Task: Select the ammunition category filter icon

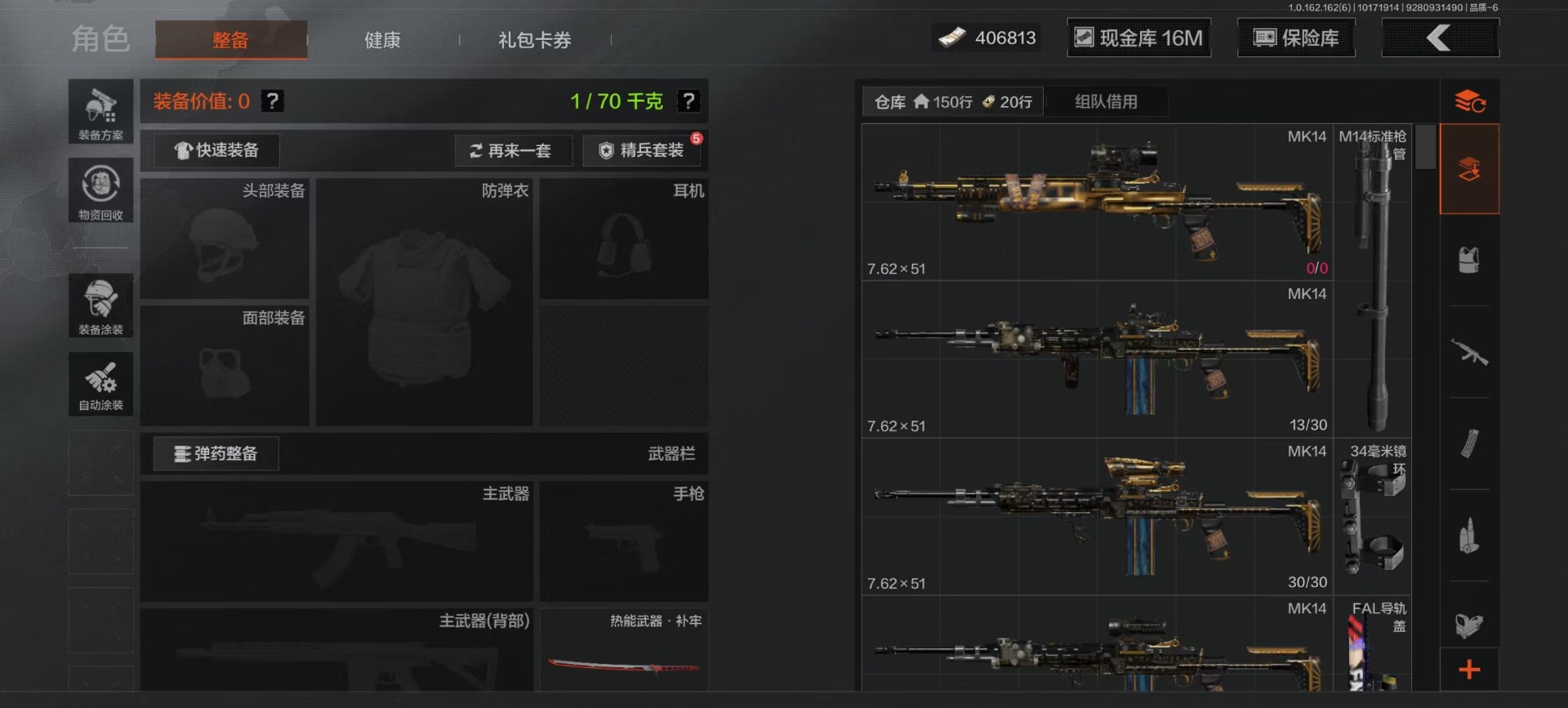Action: click(x=1469, y=536)
